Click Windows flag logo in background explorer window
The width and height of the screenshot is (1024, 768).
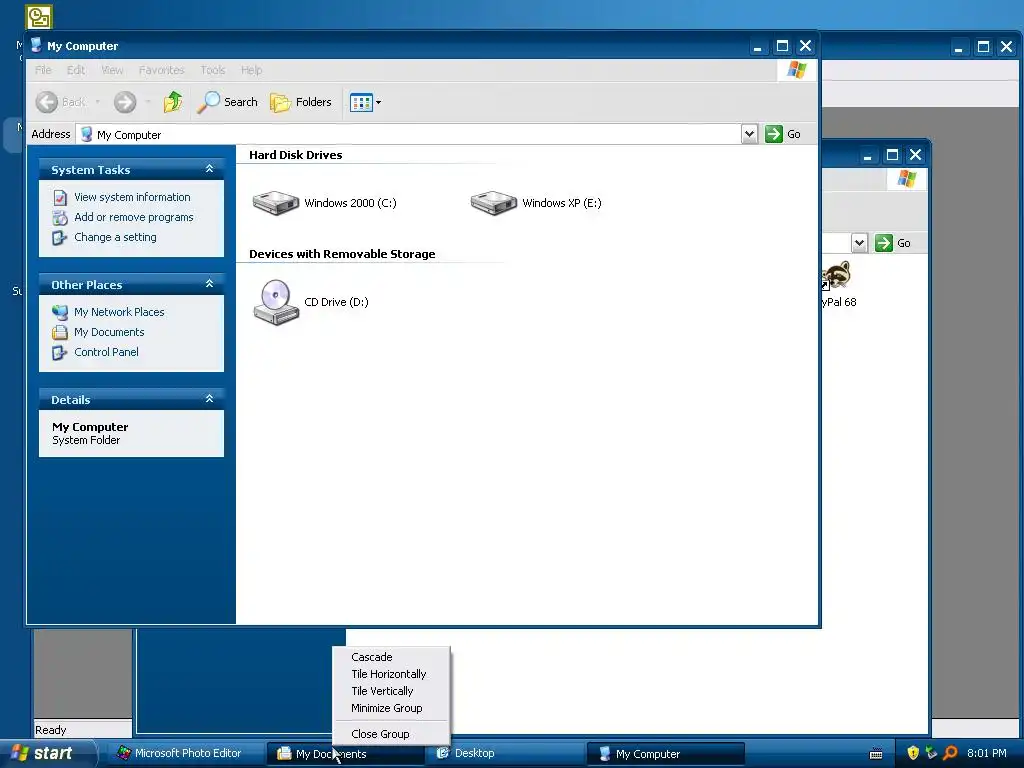point(906,178)
